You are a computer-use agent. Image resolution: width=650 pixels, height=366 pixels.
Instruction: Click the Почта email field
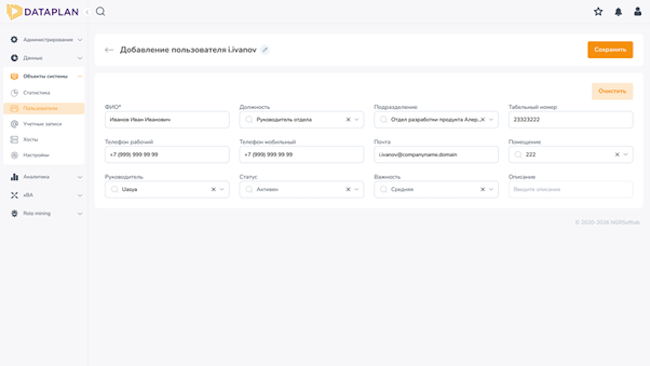[x=436, y=155]
